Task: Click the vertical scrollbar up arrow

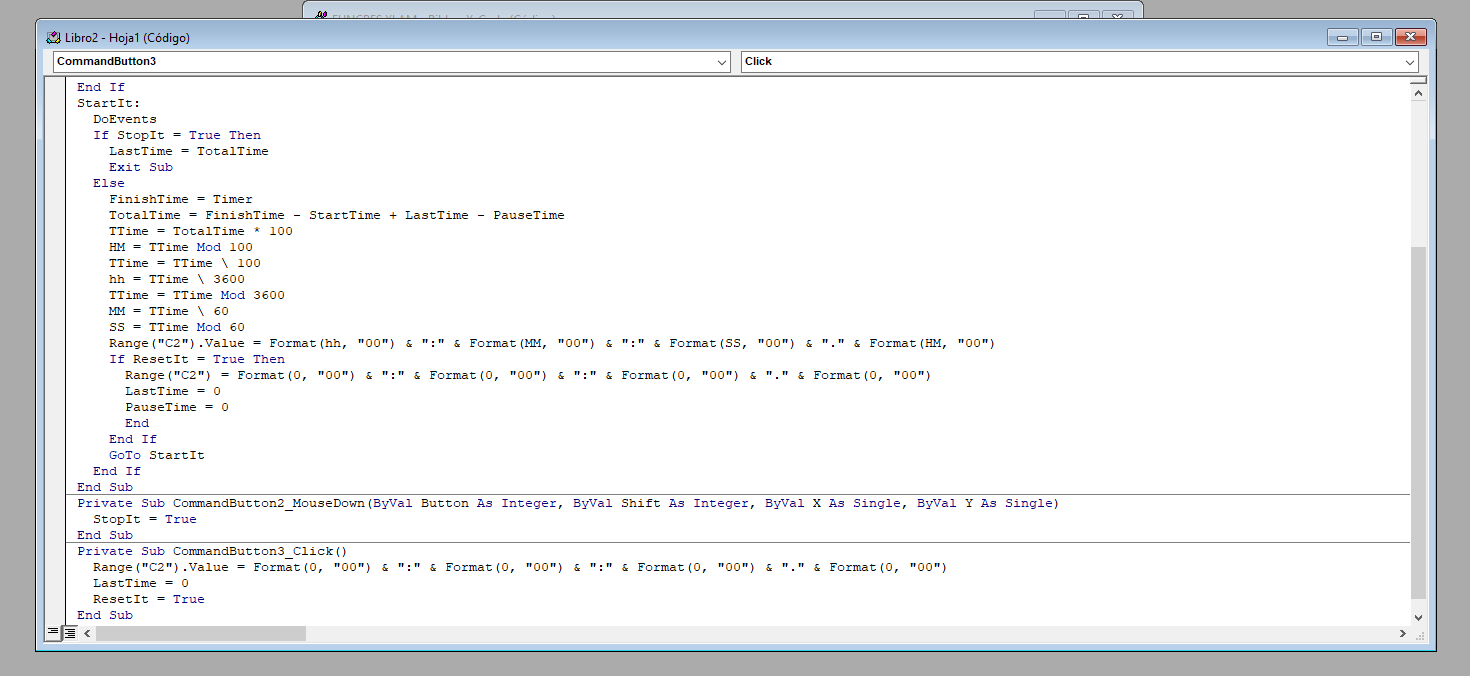Action: [1418, 92]
